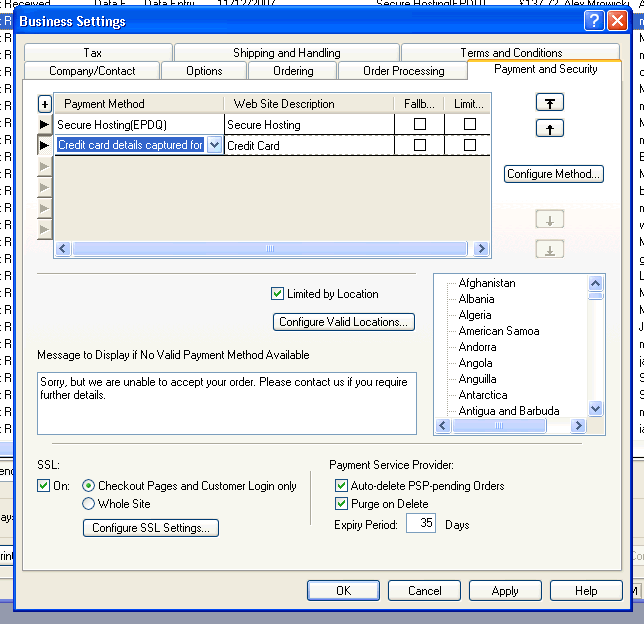Select the Secure Hosting row arrow marker
The image size is (644, 624).
tap(44, 125)
